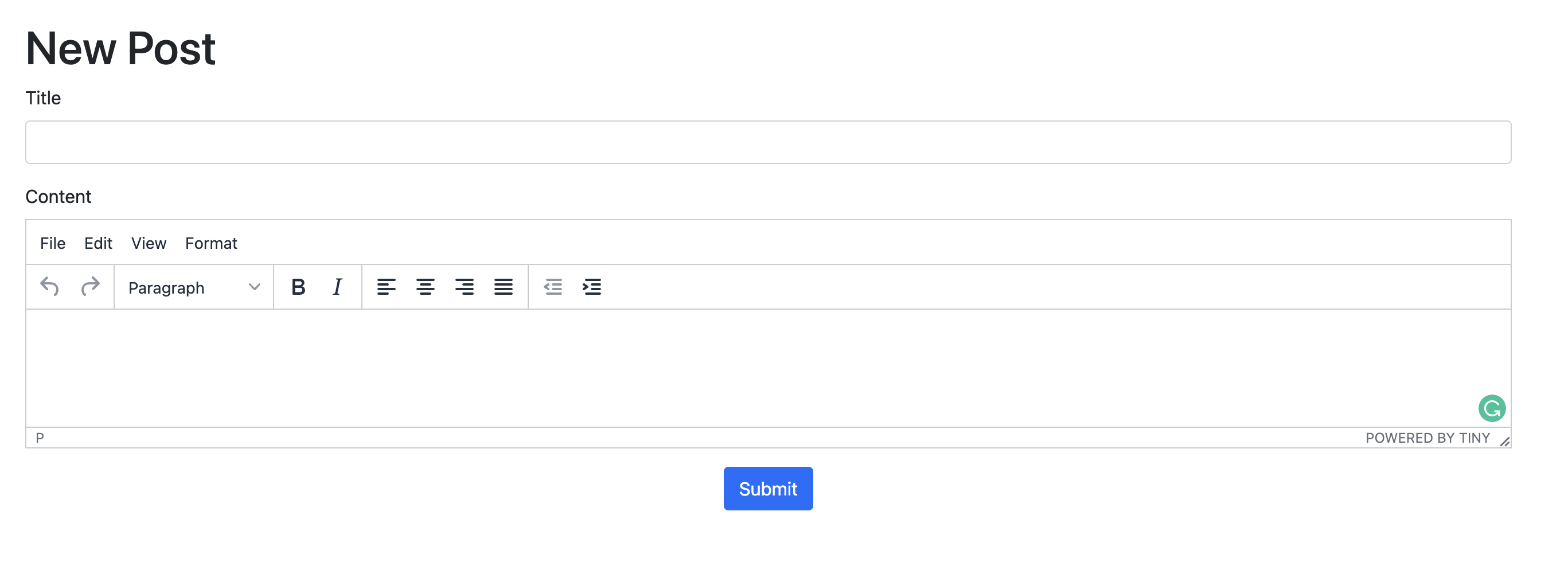The image size is (1568, 562).
Task: Click the green Grammarly icon
Action: coord(1491,408)
